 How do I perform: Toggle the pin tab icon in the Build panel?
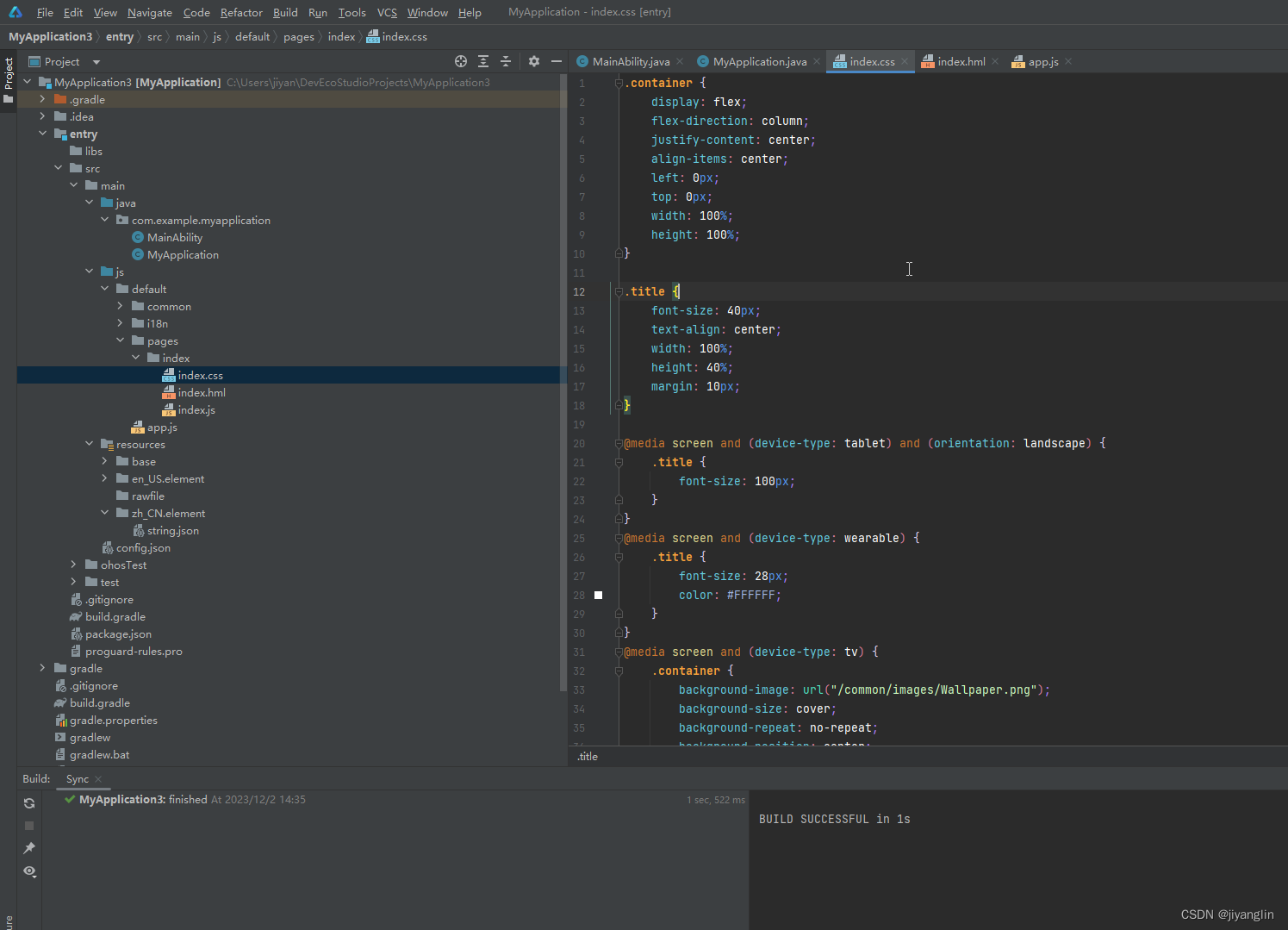pyautogui.click(x=29, y=848)
